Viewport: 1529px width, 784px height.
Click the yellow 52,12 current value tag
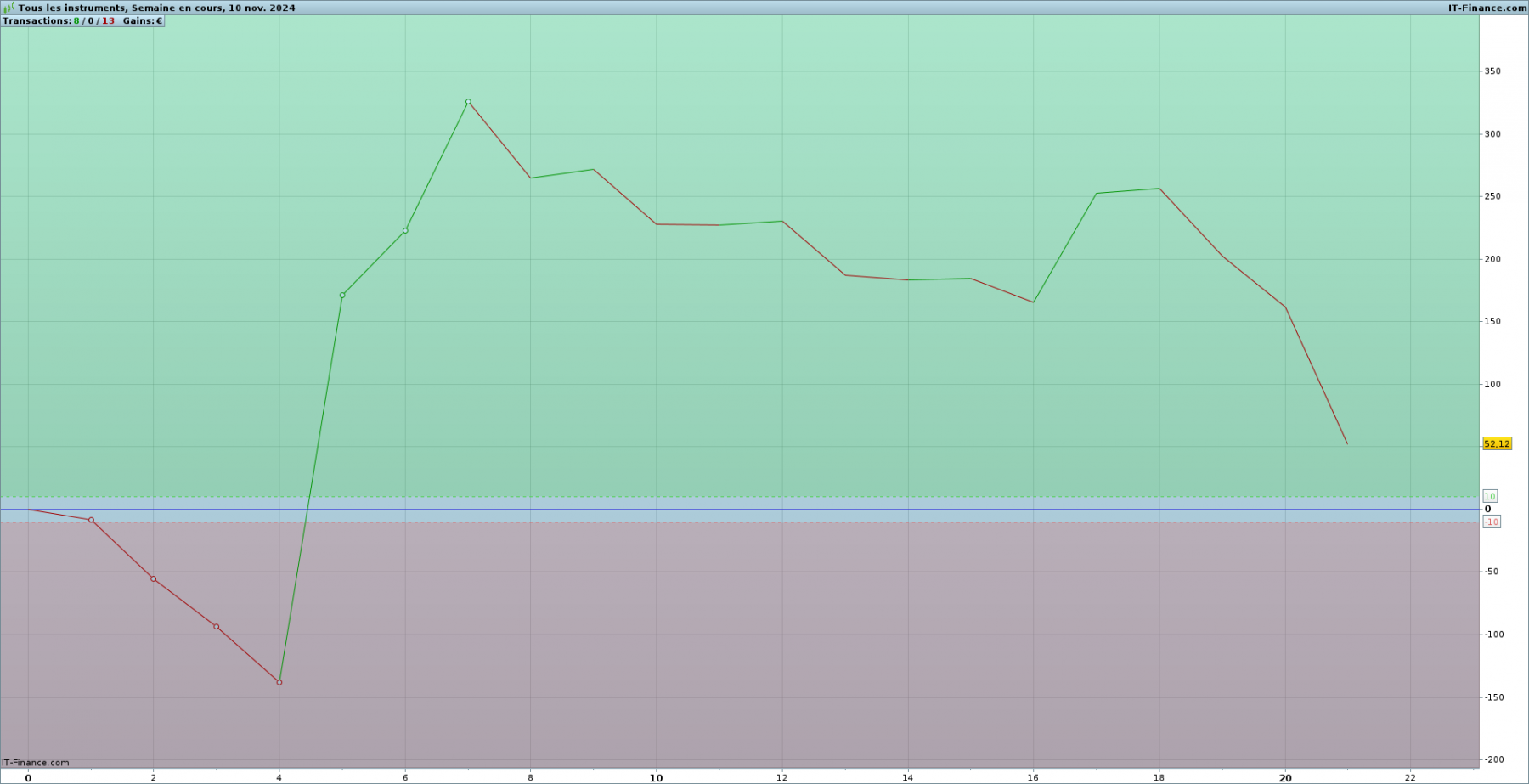(x=1497, y=443)
